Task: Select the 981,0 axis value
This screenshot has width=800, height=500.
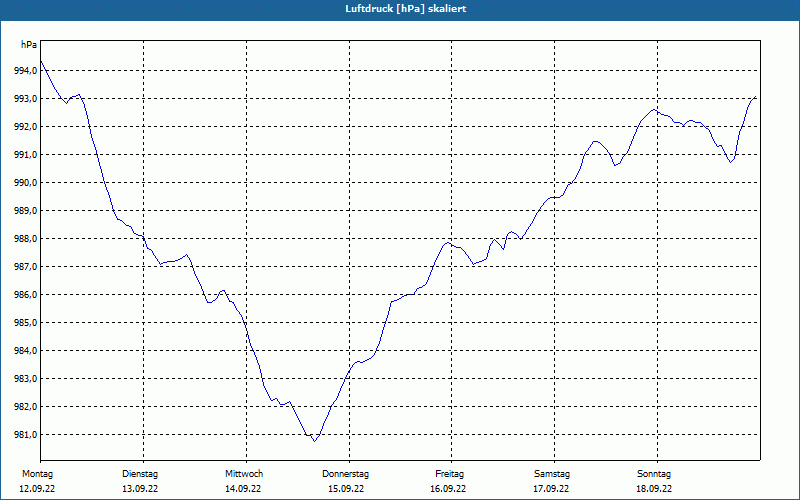Action: (25, 435)
